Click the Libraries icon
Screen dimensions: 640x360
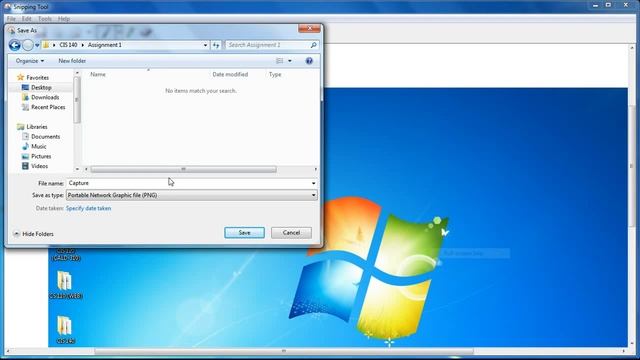20,127
